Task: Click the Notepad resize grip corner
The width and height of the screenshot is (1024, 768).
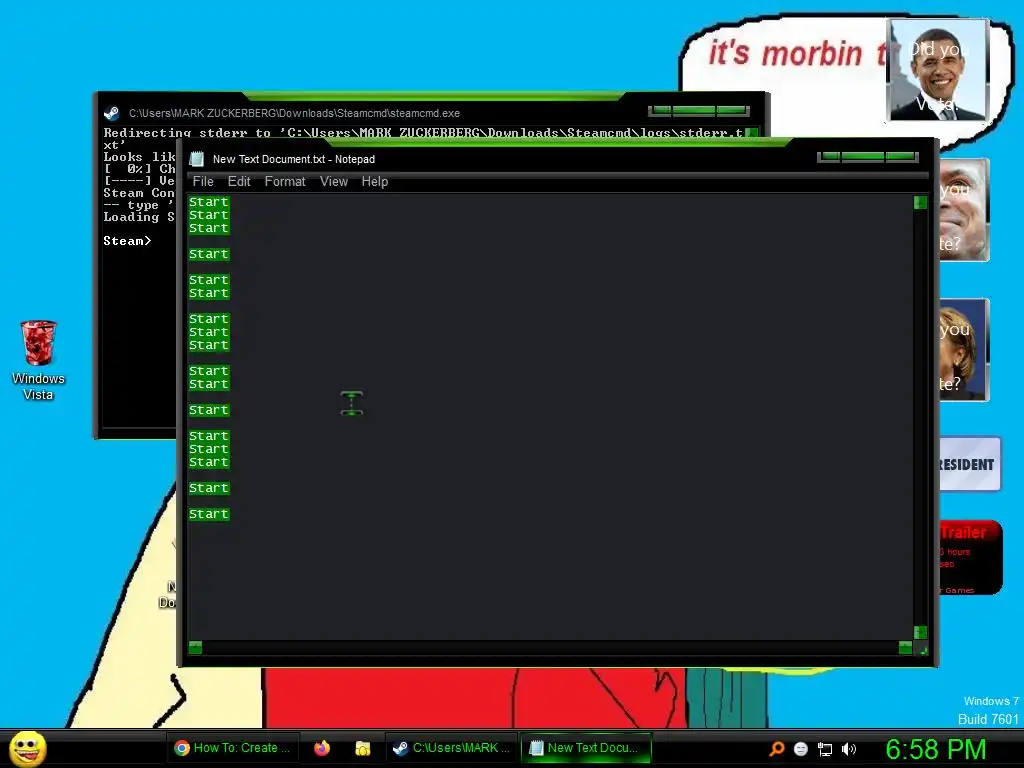Action: point(923,650)
